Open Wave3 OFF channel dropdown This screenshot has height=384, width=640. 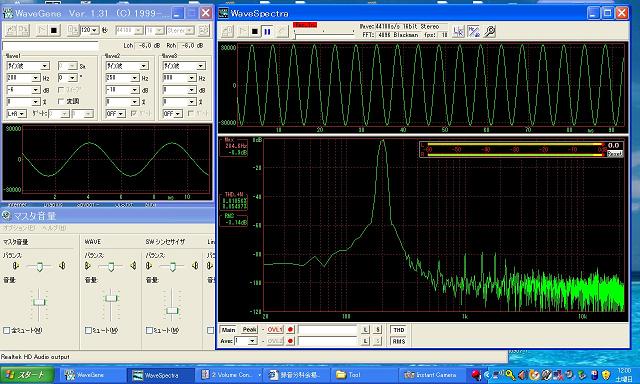click(178, 113)
